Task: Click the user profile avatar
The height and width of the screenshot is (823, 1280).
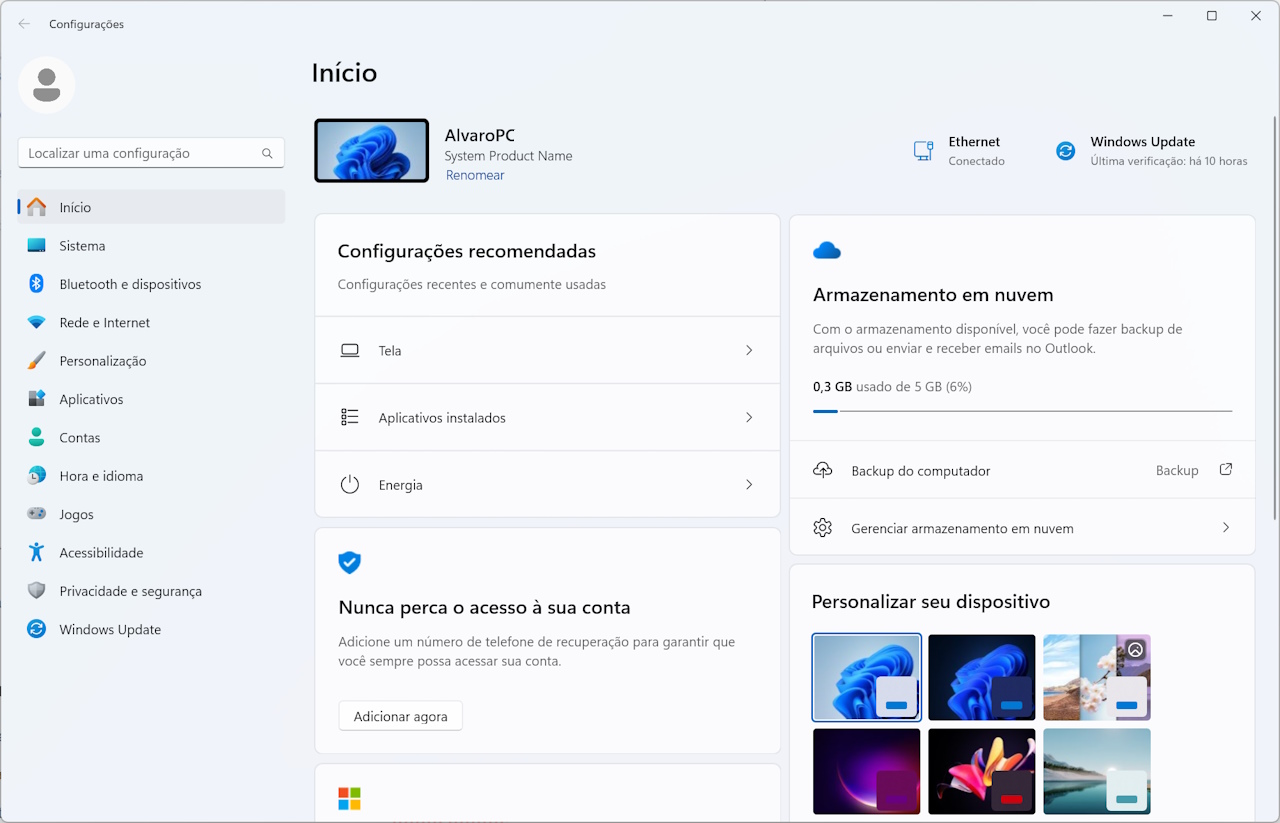Action: click(x=47, y=85)
